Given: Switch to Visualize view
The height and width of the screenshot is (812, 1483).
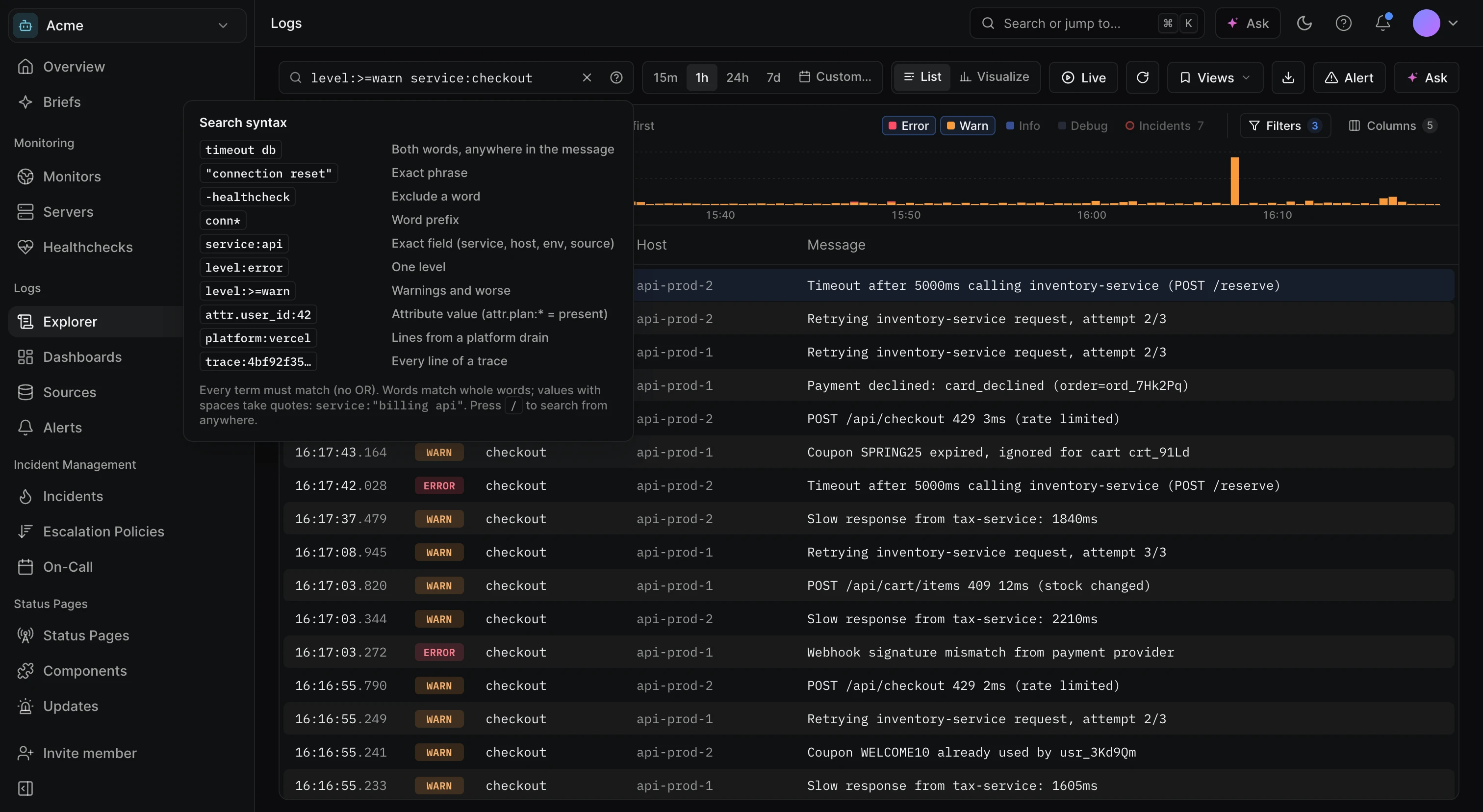Looking at the screenshot, I should 994,76.
